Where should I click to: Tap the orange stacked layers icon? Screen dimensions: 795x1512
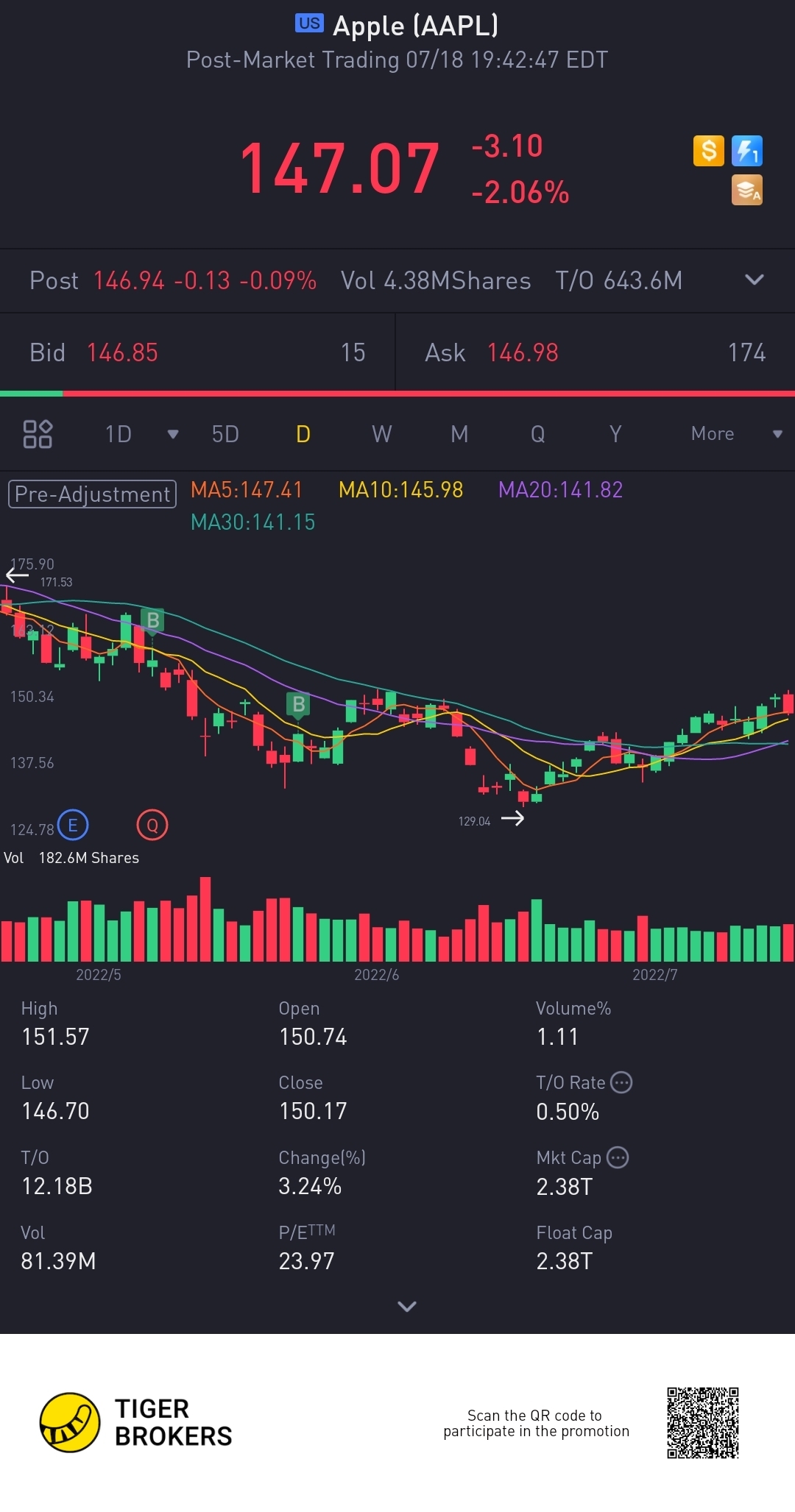point(747,190)
